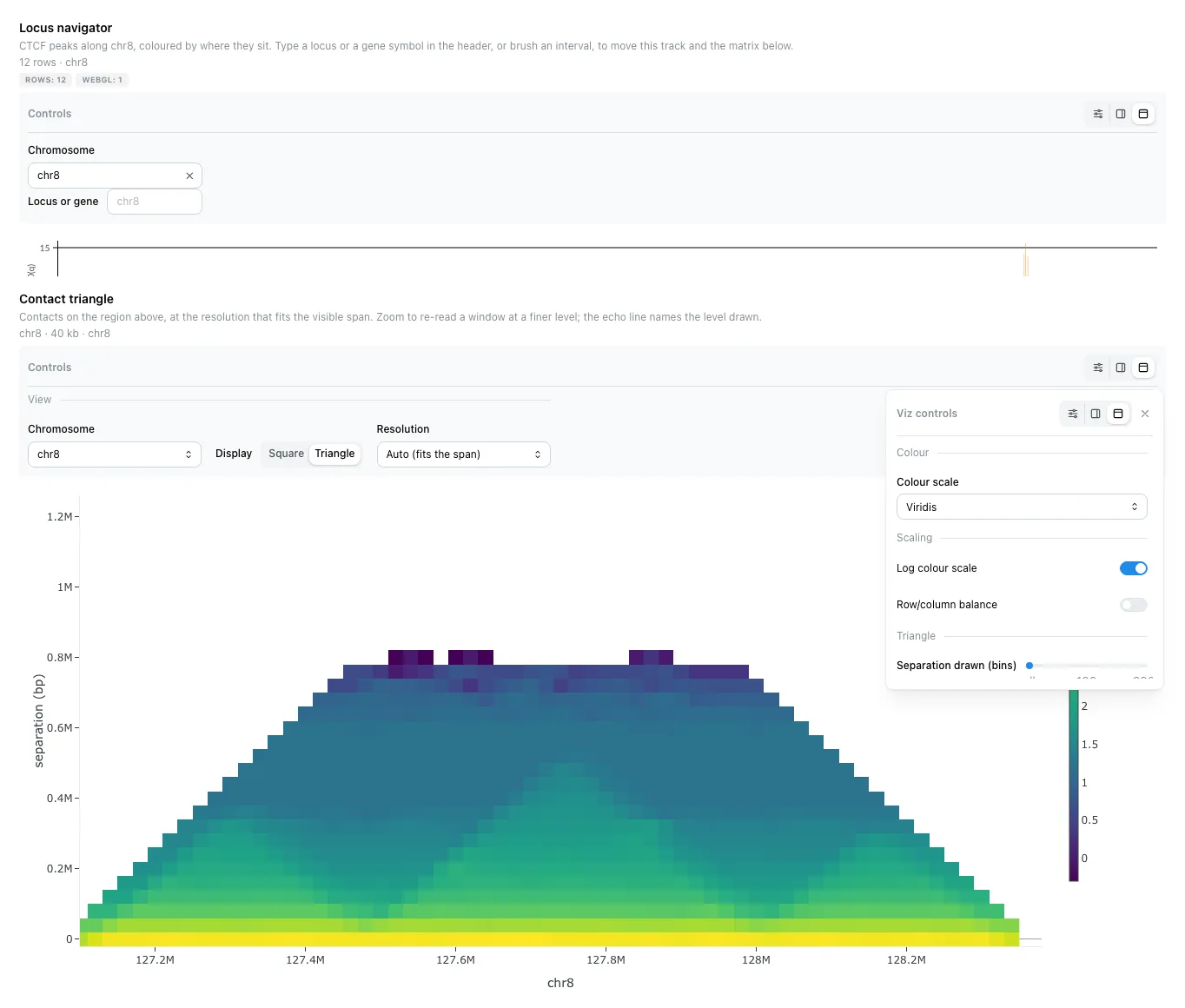
Task: Open Contact triangle Chromosome chr8 dropdown
Action: click(115, 454)
